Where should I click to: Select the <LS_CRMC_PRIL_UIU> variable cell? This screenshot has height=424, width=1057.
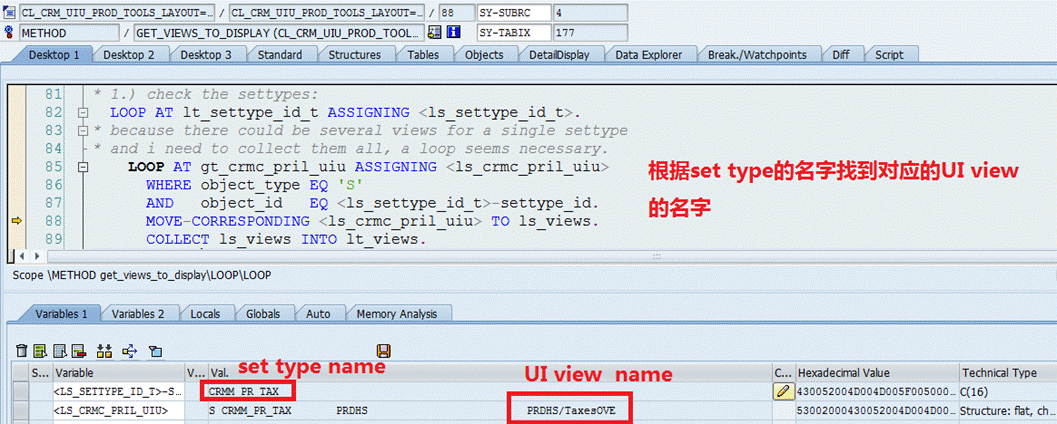[x=118, y=409]
